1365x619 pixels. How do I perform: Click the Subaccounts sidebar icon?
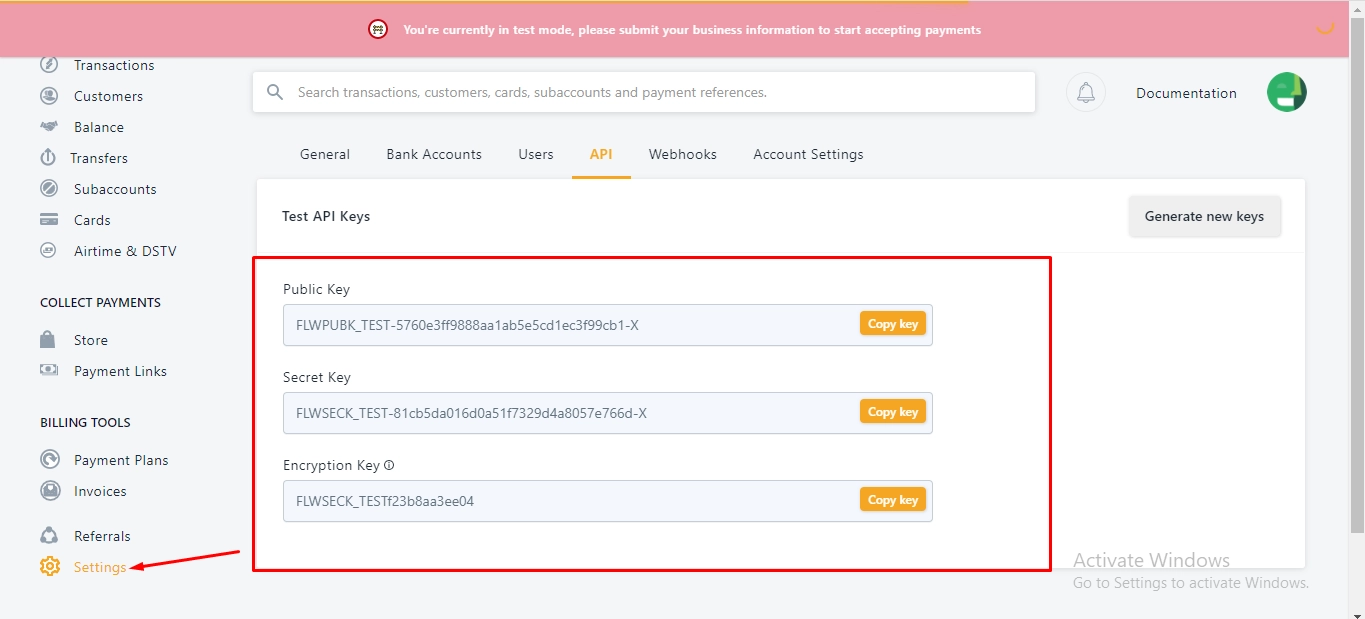[49, 189]
